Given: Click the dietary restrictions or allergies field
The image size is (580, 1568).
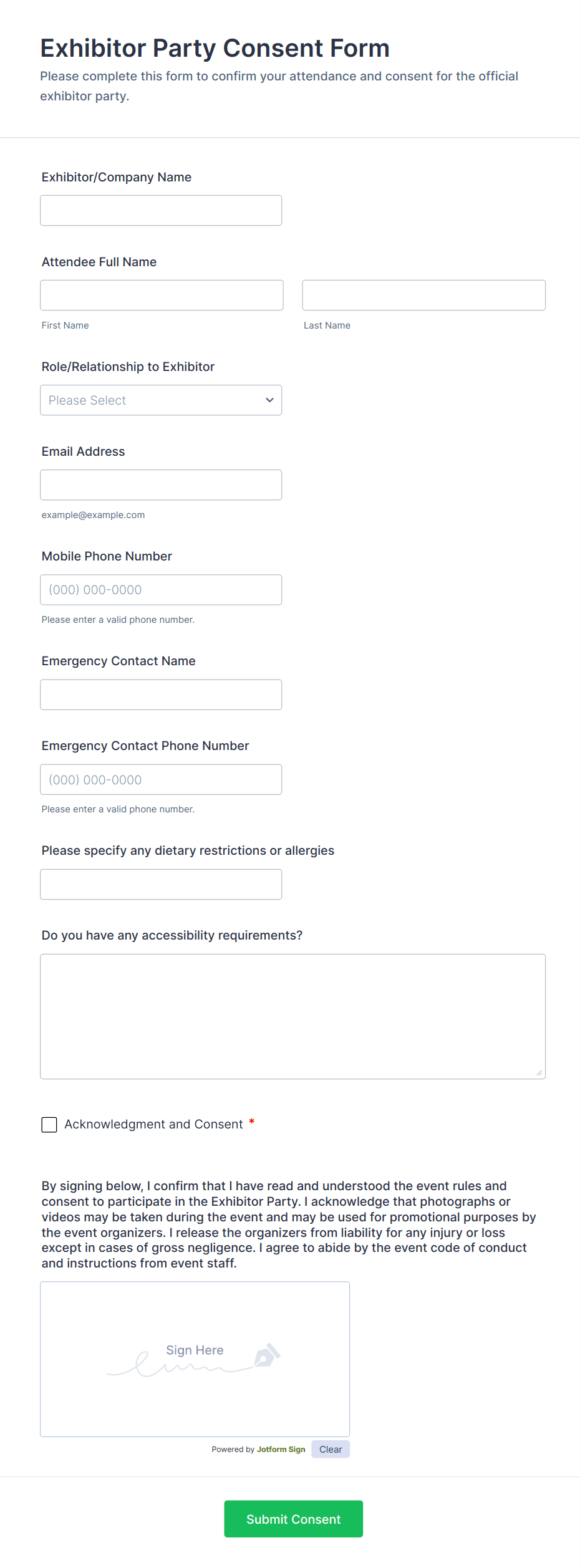Looking at the screenshot, I should pos(161,884).
